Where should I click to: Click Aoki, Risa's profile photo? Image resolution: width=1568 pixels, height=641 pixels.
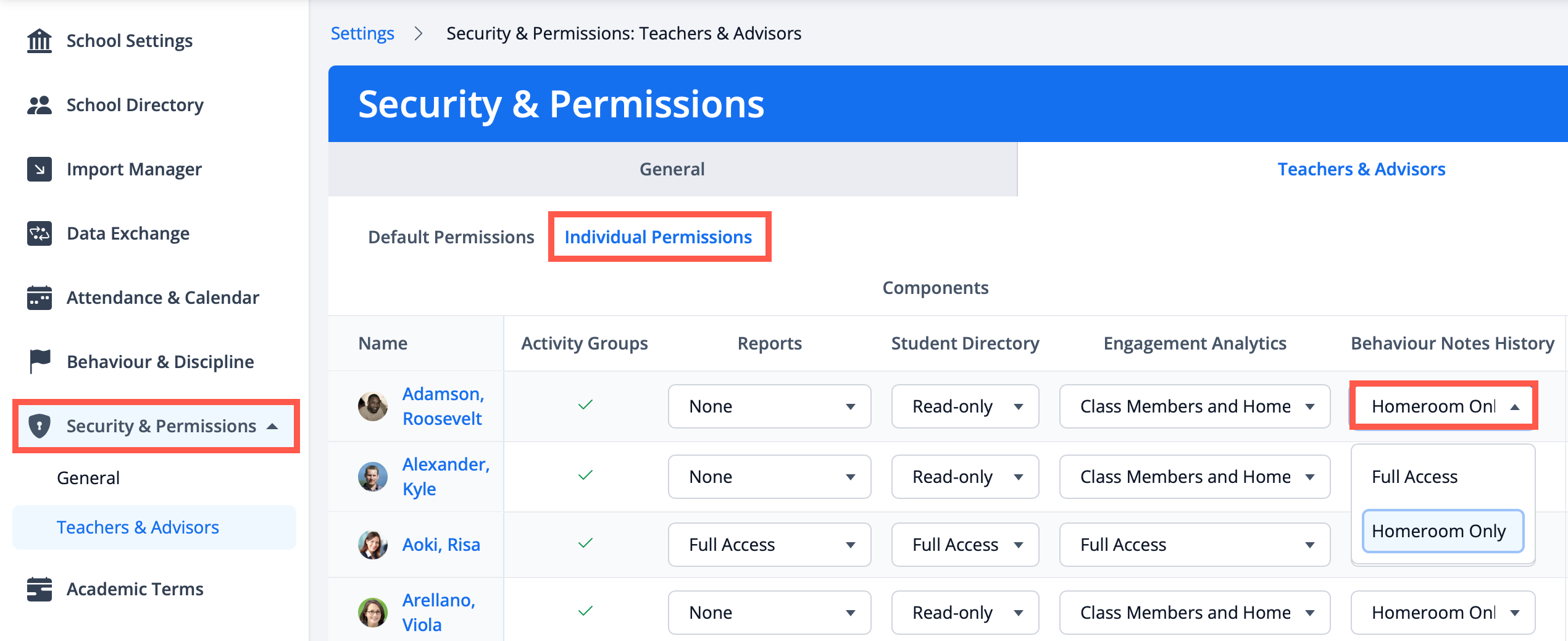click(x=373, y=545)
